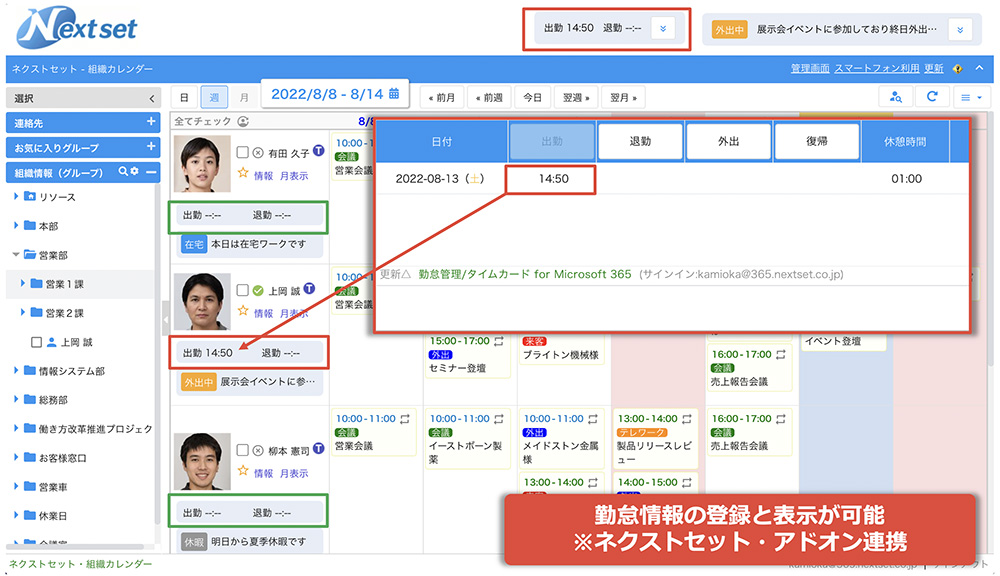Expand the 情報システム部 folder
Screen dimensions: 1000x576
click(x=15, y=370)
